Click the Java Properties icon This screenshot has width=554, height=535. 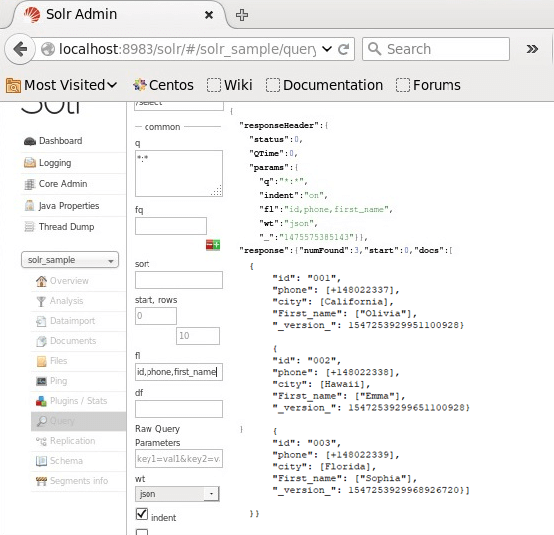click(x=30, y=206)
